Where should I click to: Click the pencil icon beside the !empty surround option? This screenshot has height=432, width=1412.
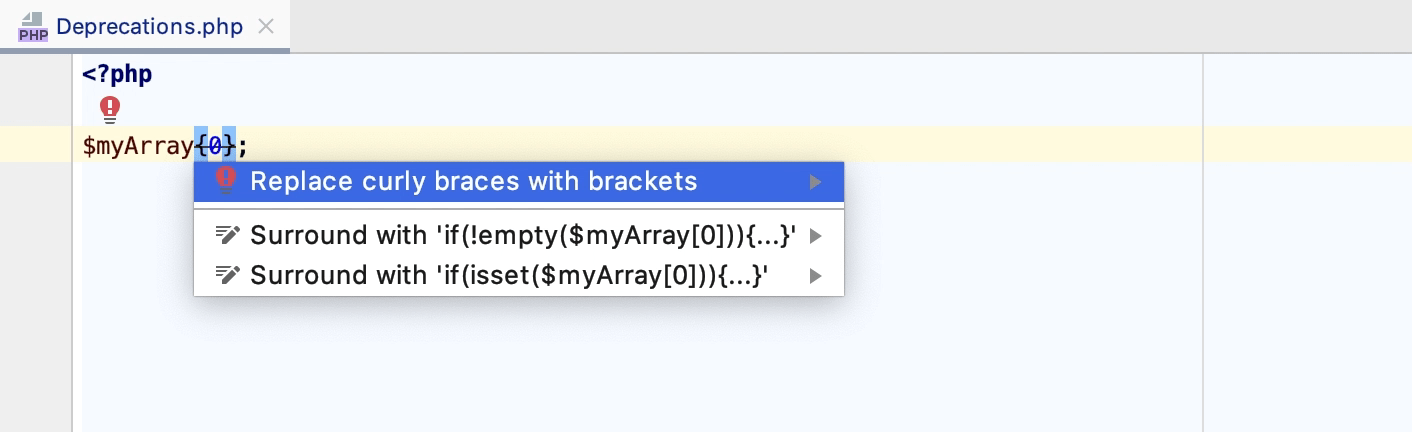tap(228, 236)
